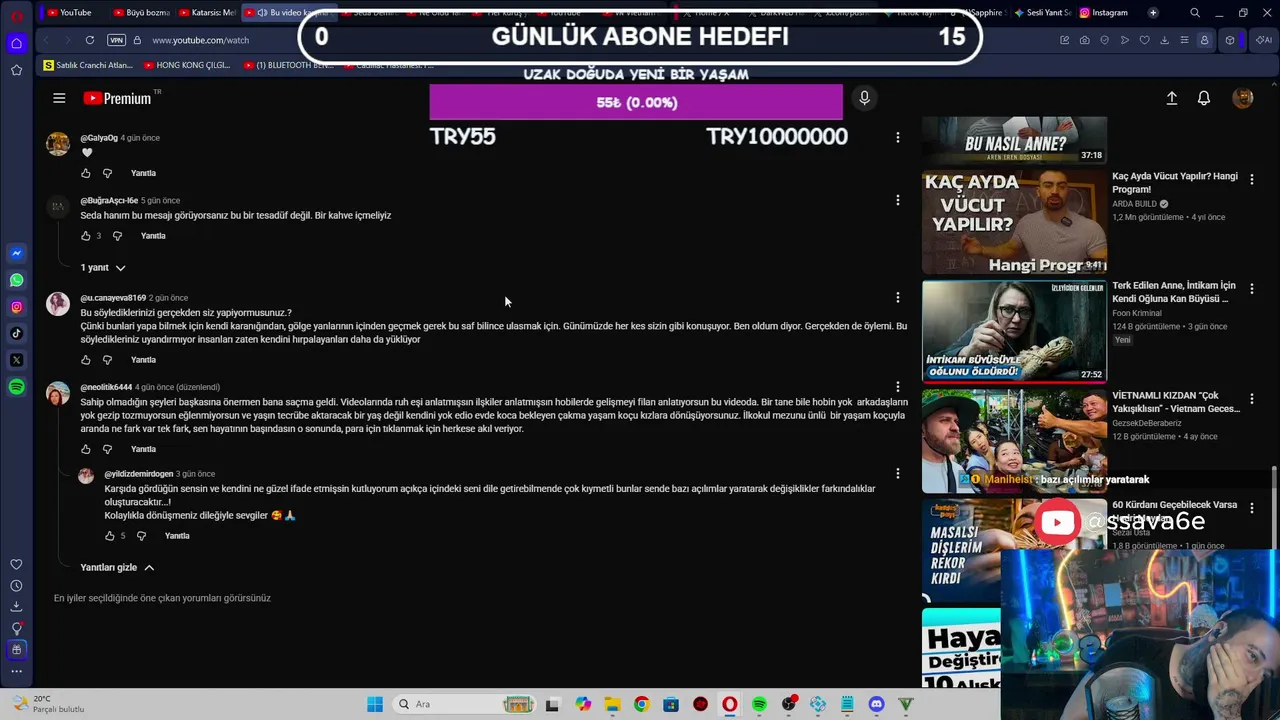Open the more-actions menu on @BuğraAşçı-l6e comment
Image resolution: width=1280 pixels, height=720 pixels.
[x=898, y=200]
